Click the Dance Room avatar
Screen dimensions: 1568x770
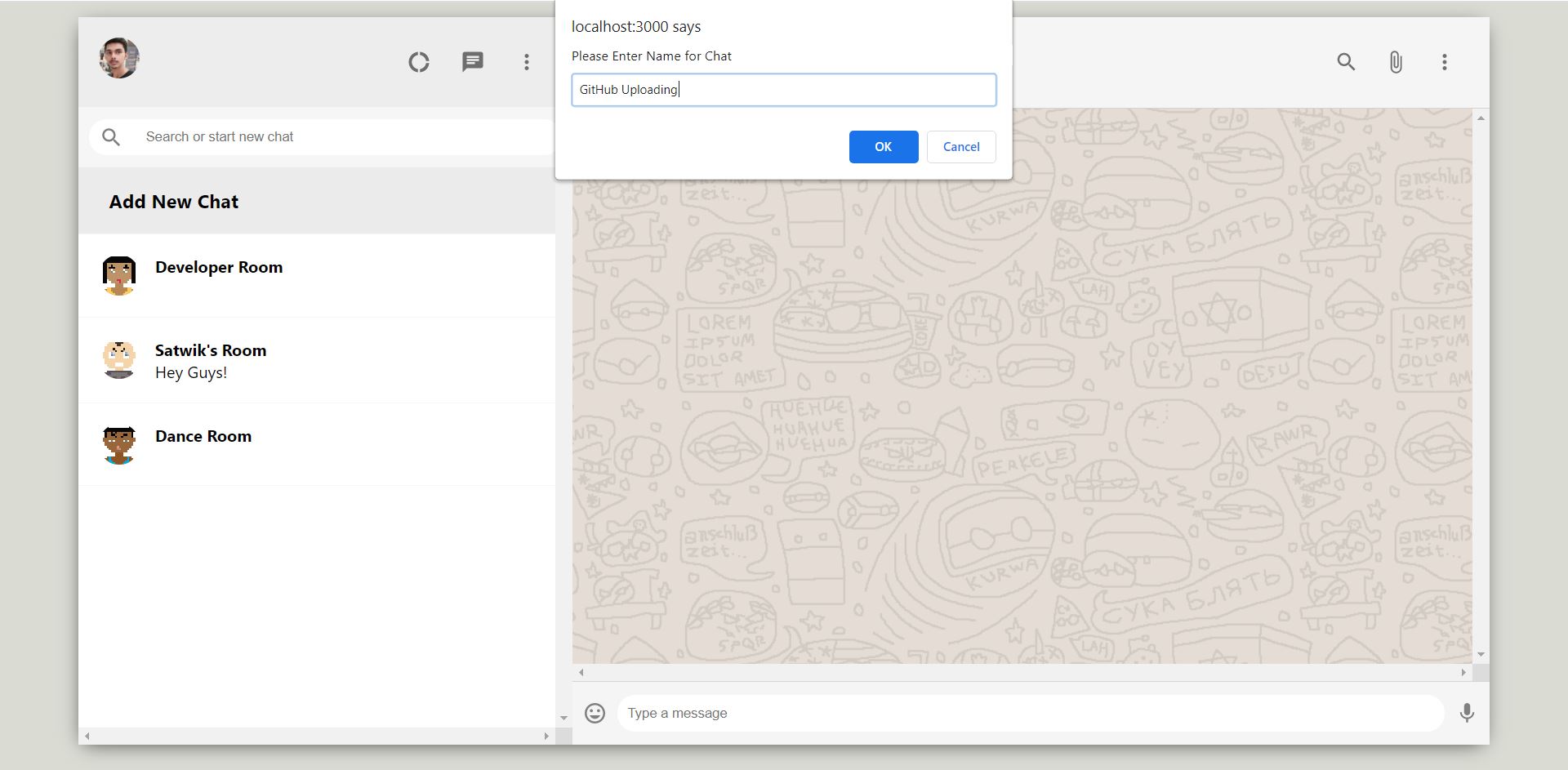click(x=119, y=444)
